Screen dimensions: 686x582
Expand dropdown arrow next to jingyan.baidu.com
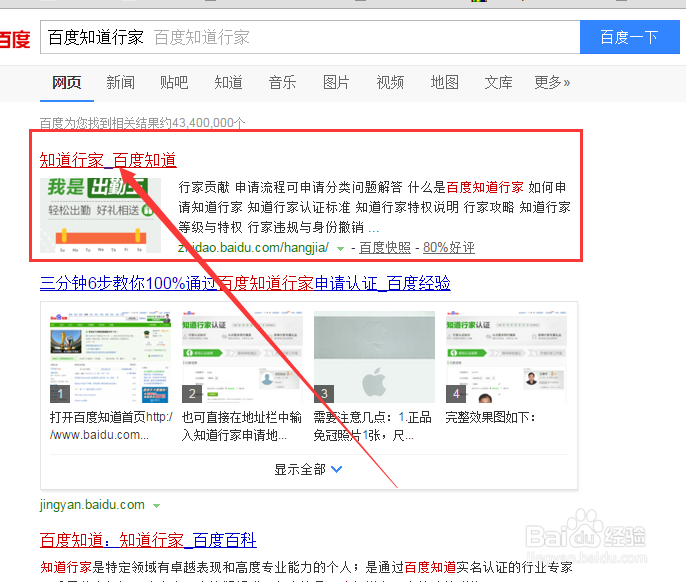[x=156, y=506]
